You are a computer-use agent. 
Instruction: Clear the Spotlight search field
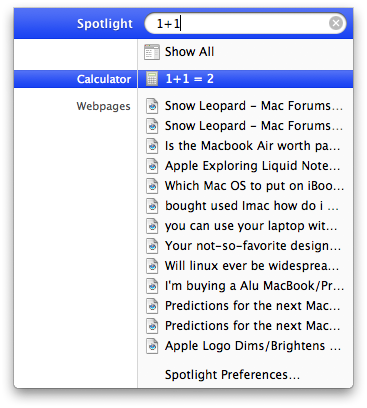click(336, 23)
